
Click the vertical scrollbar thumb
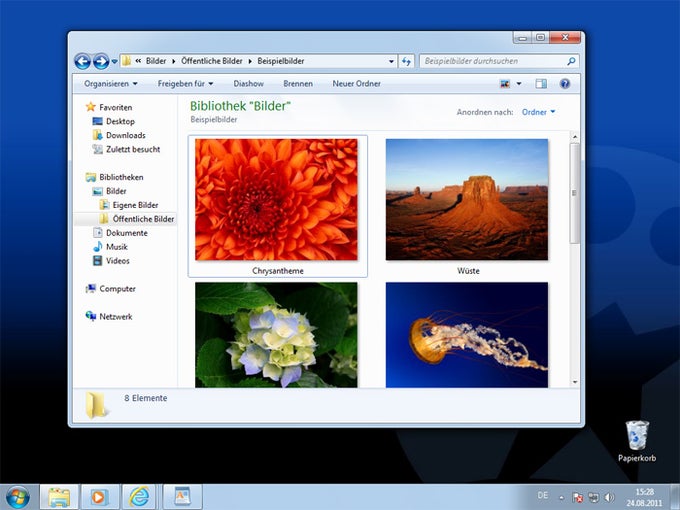coord(575,193)
